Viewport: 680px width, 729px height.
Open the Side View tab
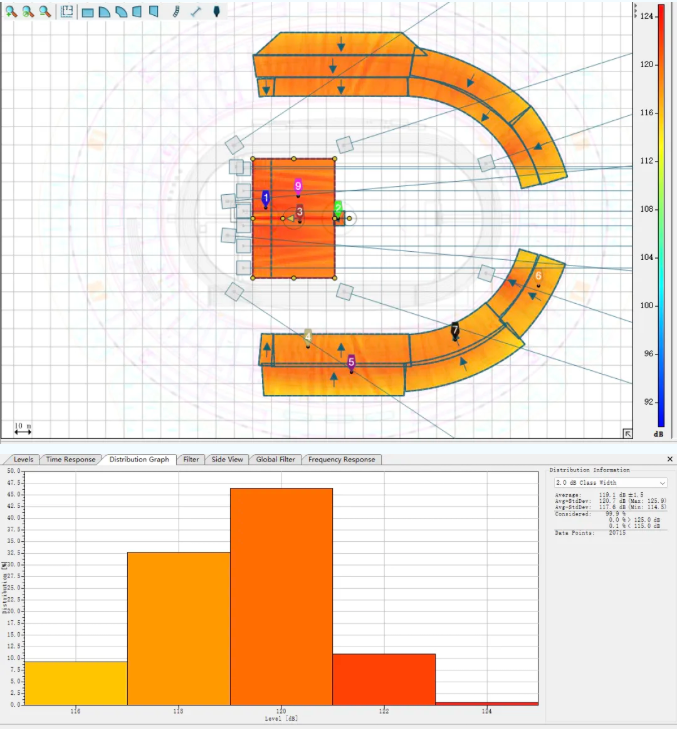227,459
